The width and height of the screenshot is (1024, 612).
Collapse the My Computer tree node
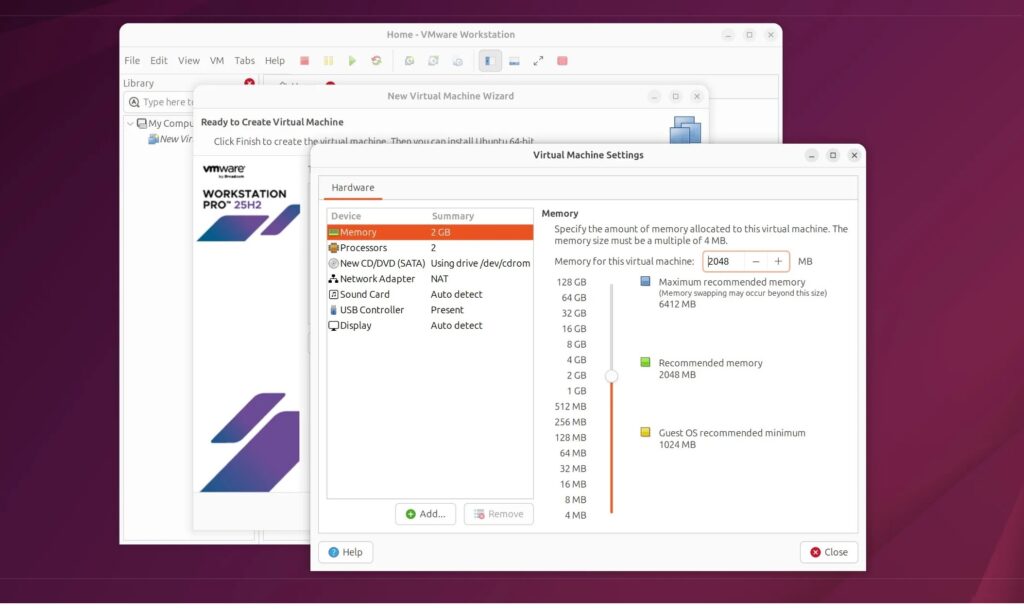pos(130,124)
